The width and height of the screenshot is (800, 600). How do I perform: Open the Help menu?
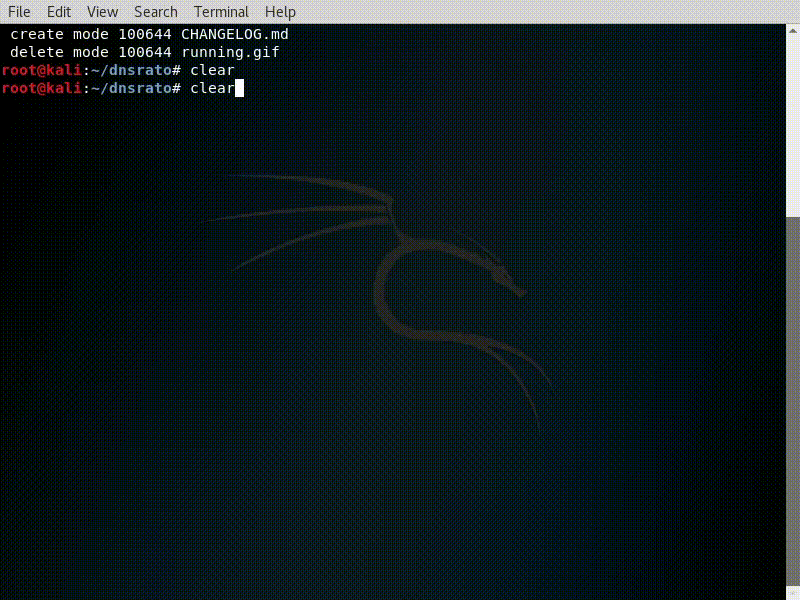[x=280, y=12]
